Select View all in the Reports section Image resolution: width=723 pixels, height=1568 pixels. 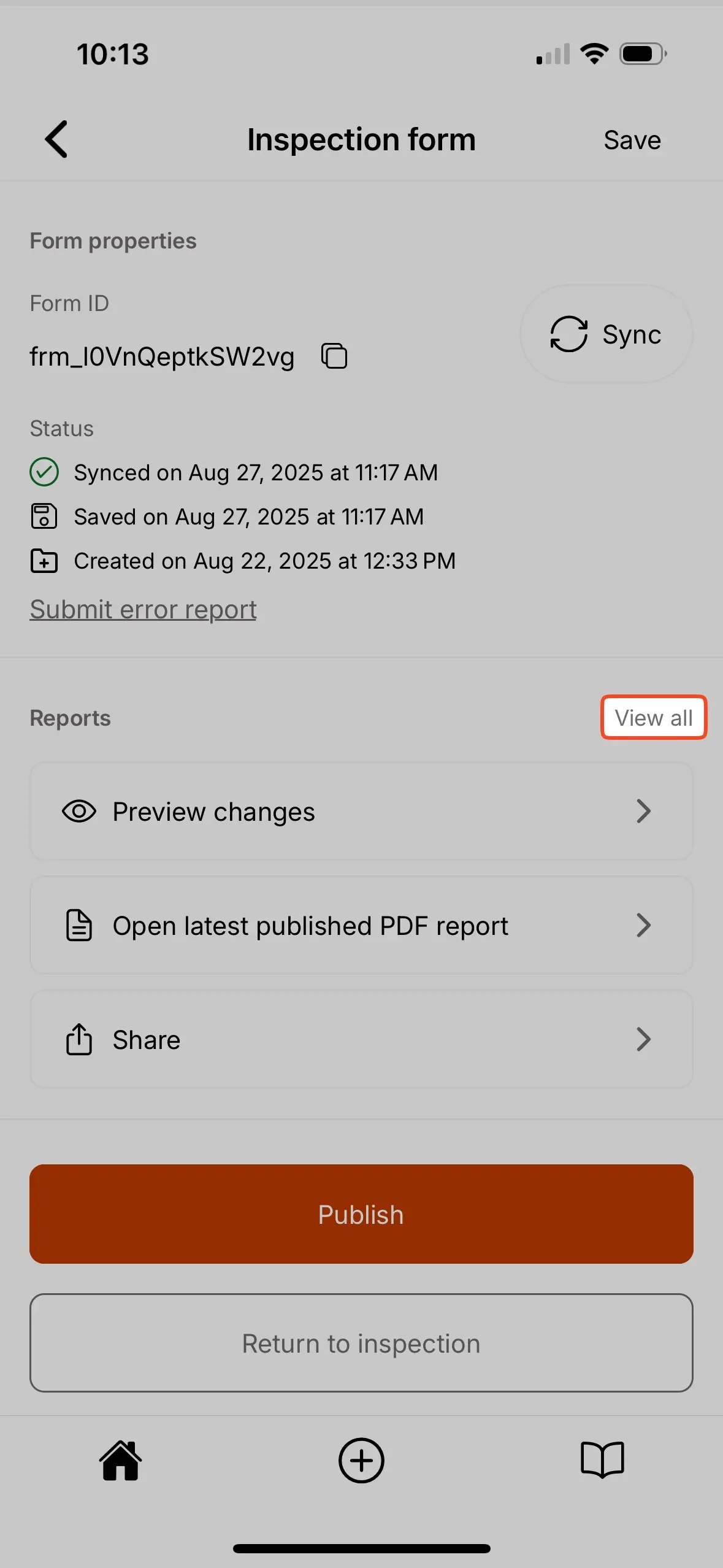click(653, 717)
